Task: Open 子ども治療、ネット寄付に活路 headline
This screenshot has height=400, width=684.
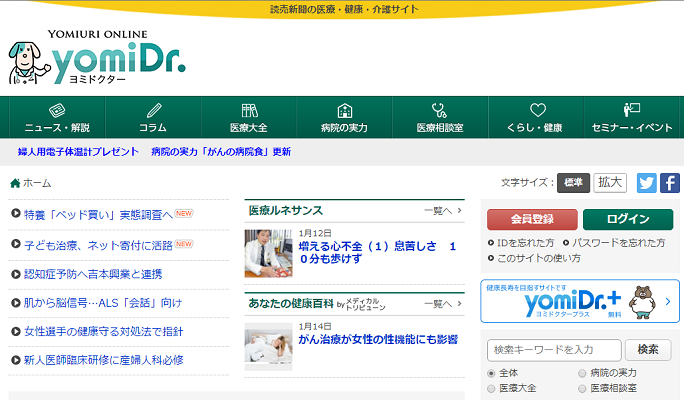Action: [98, 246]
